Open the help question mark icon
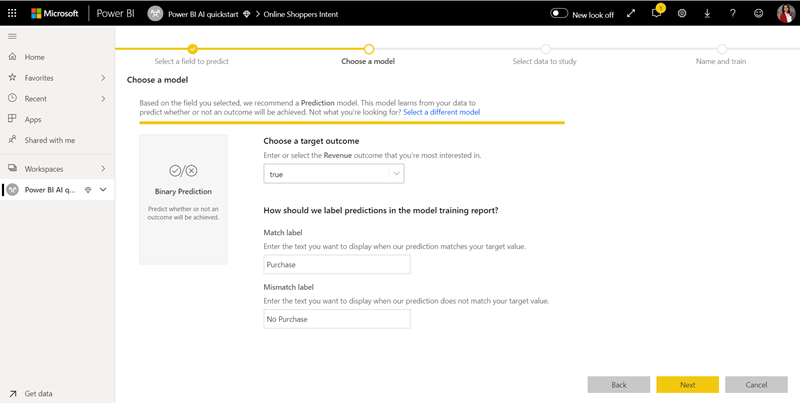800x403 pixels. point(733,13)
